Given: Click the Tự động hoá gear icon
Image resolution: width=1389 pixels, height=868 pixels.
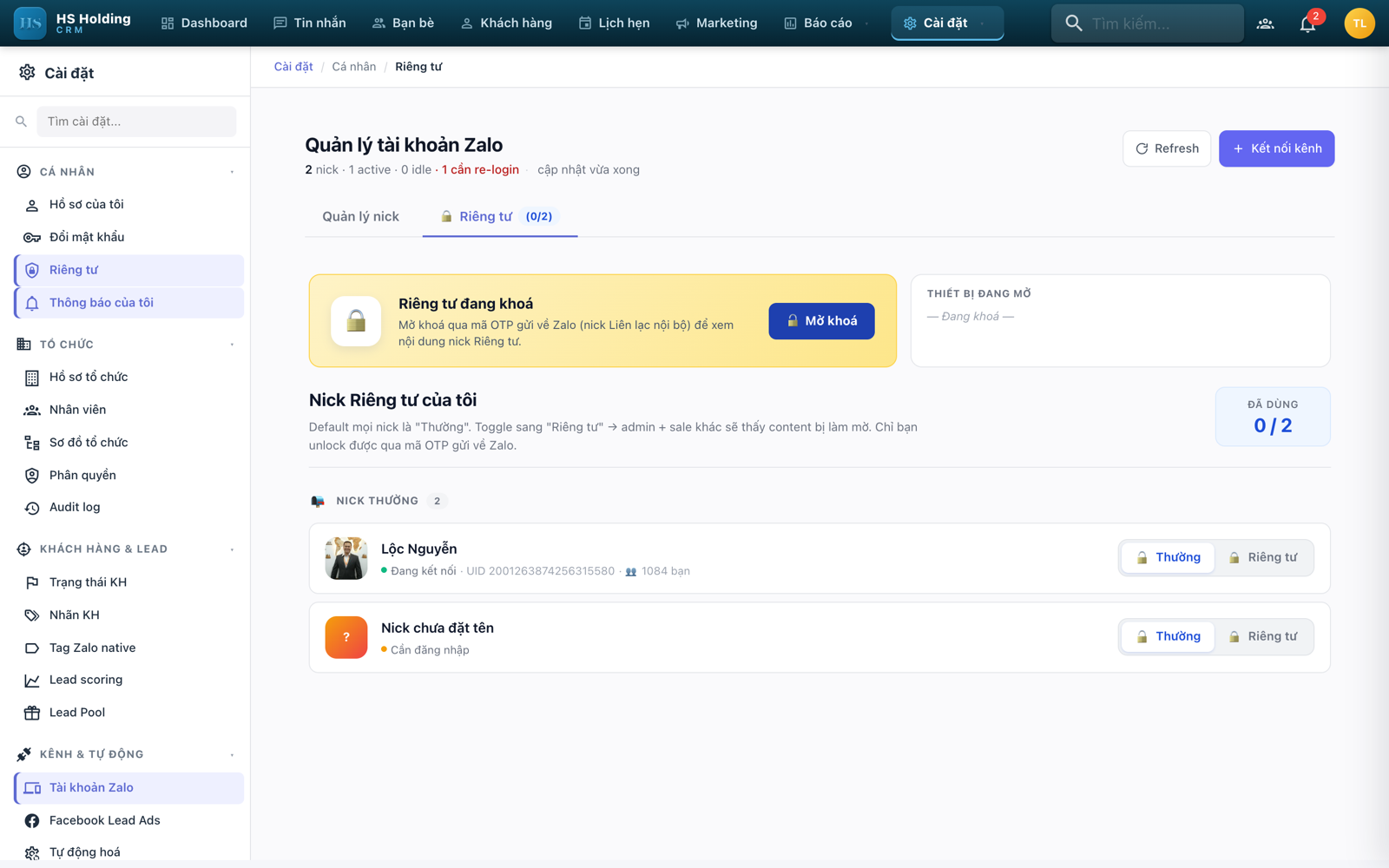Looking at the screenshot, I should (x=32, y=853).
